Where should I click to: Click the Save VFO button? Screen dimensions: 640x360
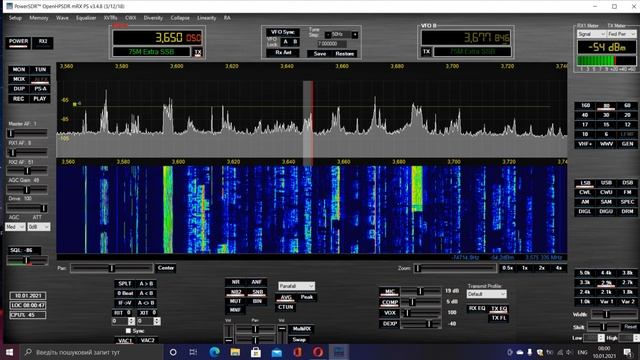(320, 53)
